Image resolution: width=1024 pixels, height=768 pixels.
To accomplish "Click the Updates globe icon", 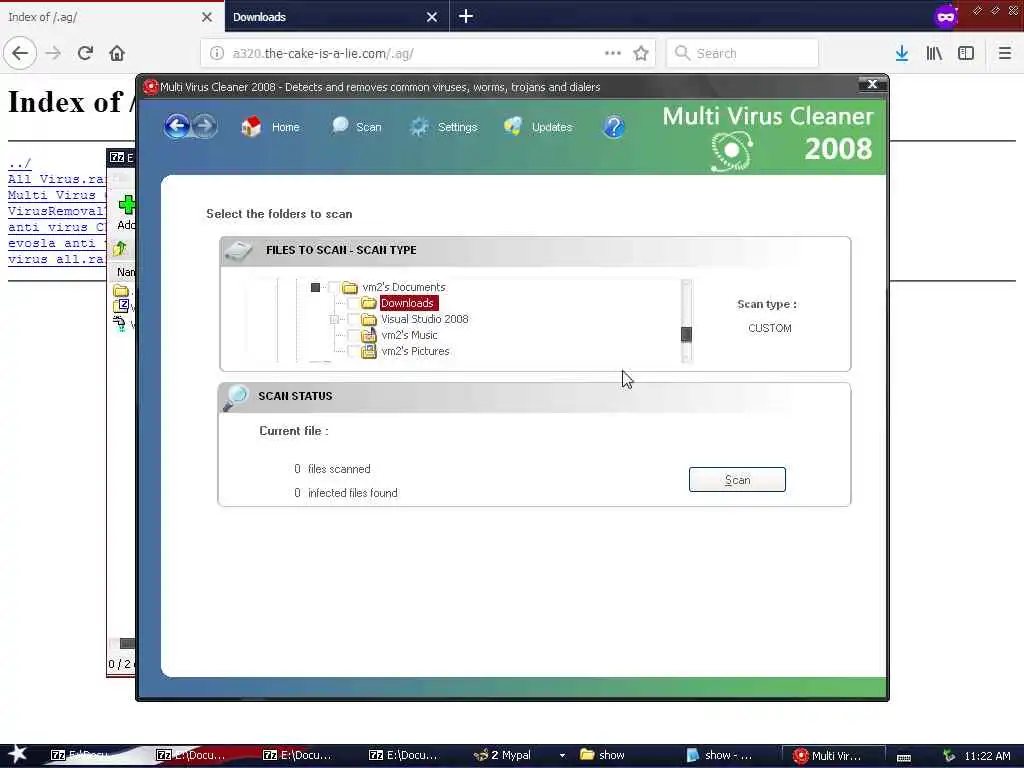I will point(513,126).
